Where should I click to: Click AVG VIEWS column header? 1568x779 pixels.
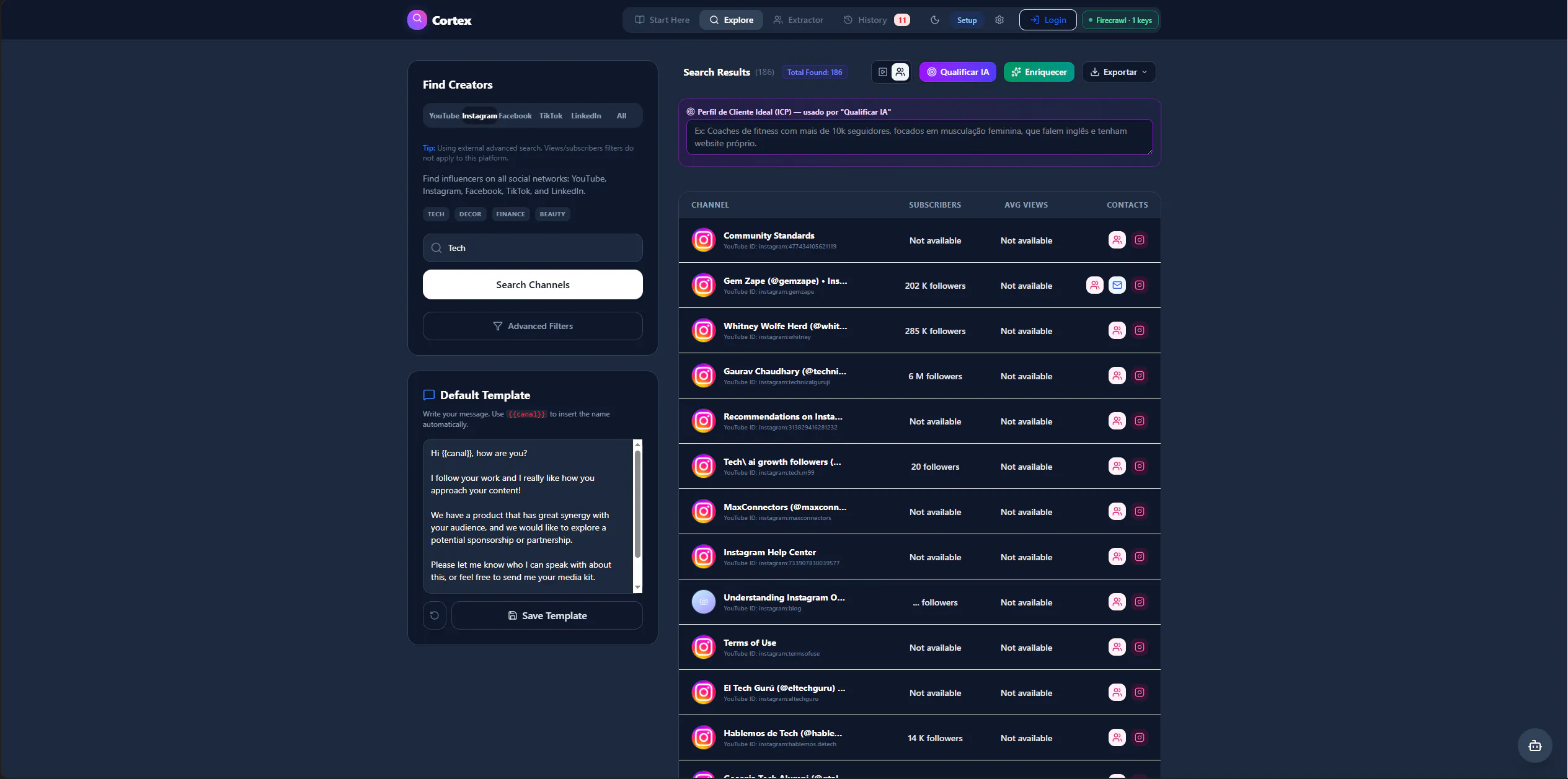(x=1026, y=205)
